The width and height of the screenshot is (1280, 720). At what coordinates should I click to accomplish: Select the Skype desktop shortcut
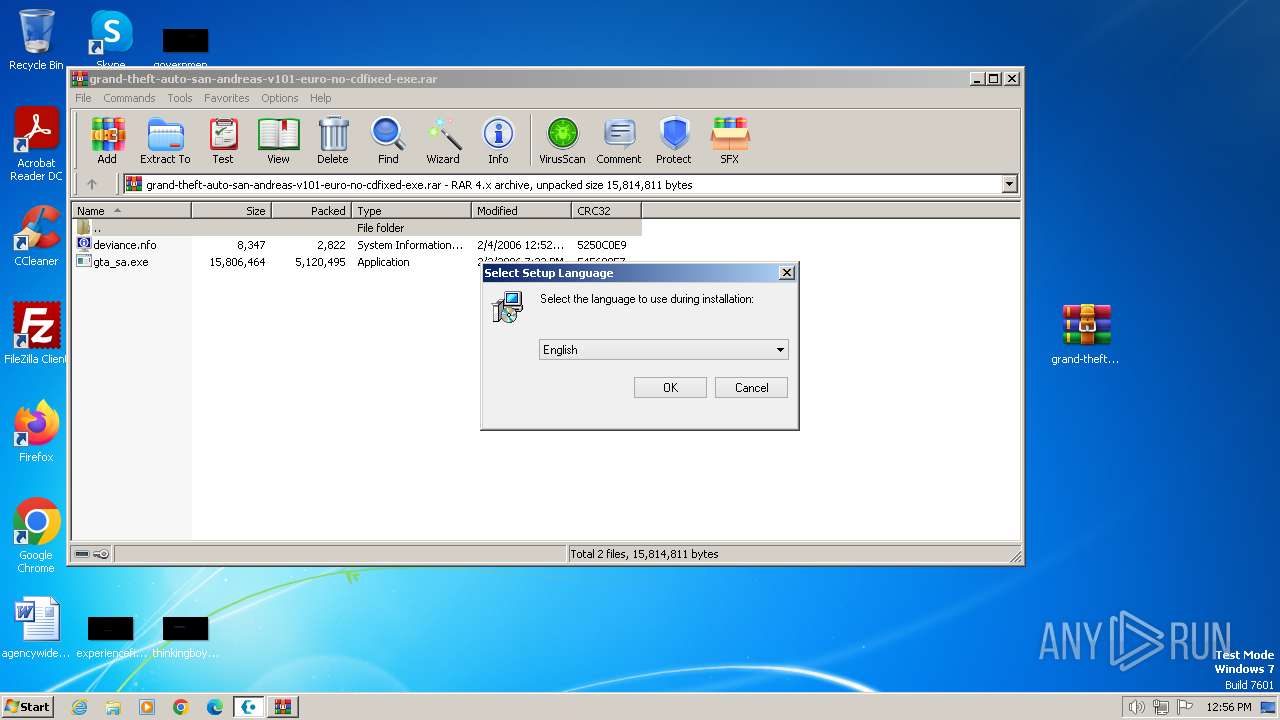pyautogui.click(x=110, y=40)
